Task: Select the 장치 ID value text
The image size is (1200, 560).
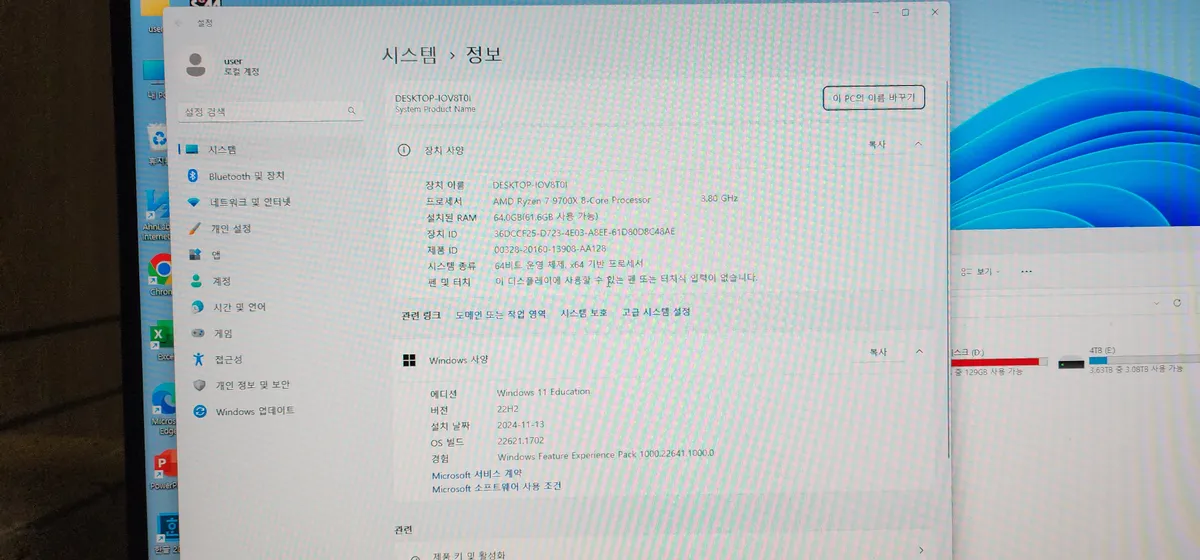Action: point(585,232)
